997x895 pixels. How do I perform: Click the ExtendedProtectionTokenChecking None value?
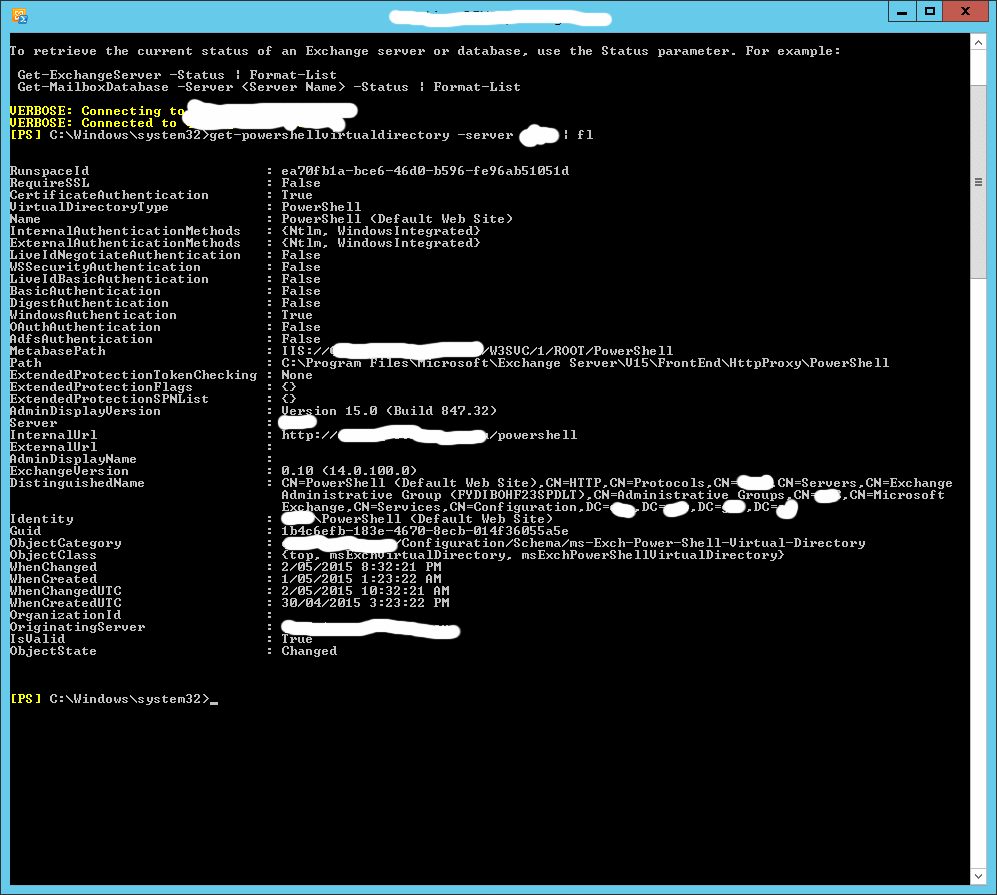[297, 375]
